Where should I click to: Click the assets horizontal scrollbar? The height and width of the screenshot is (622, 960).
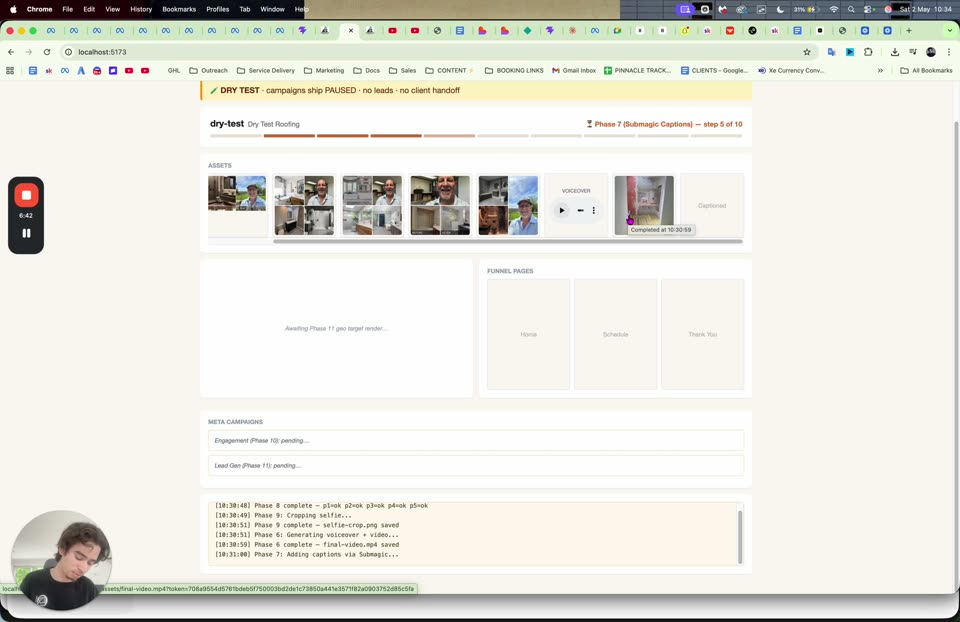(x=508, y=241)
